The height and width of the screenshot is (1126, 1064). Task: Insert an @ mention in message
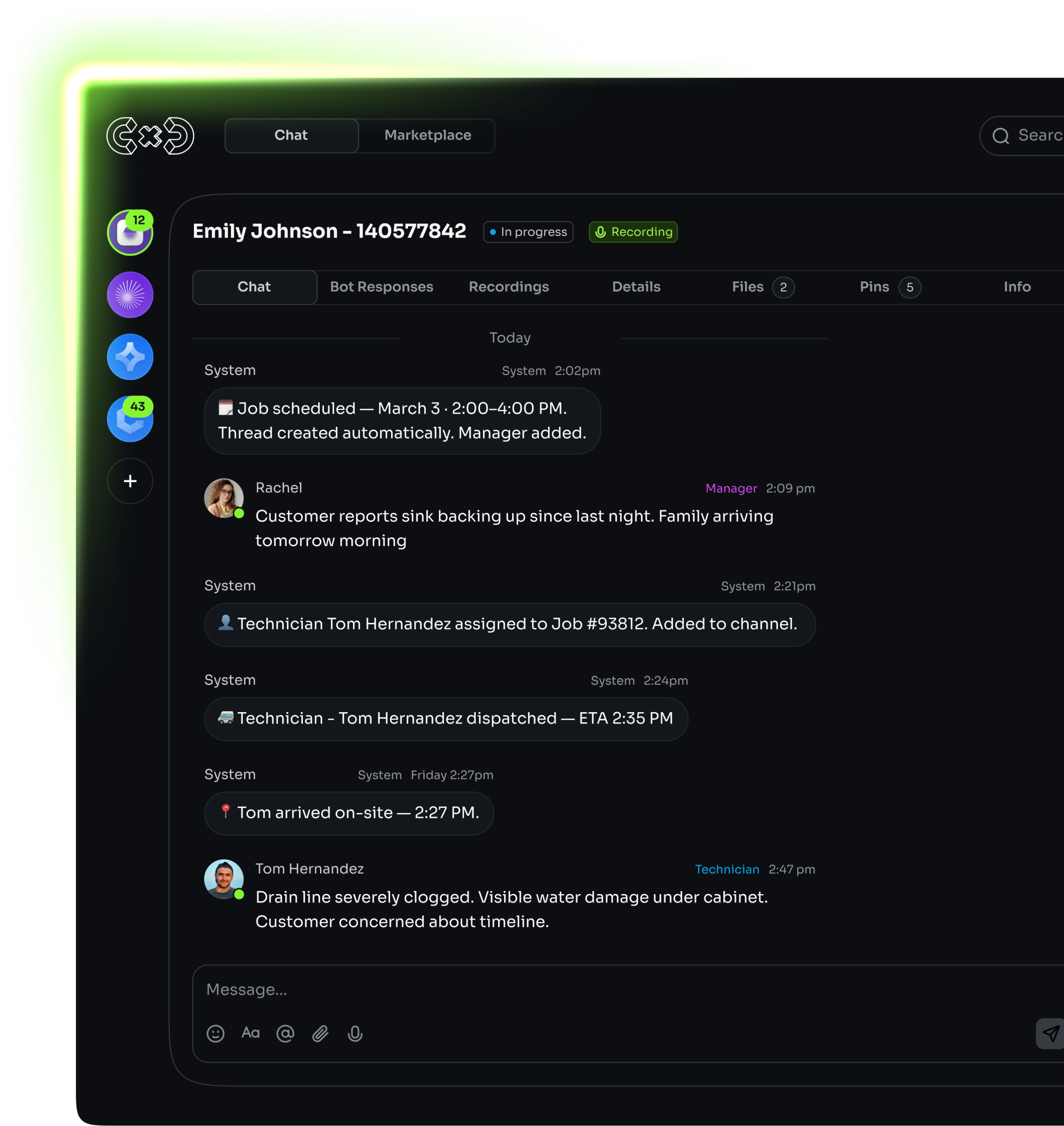click(x=285, y=1033)
